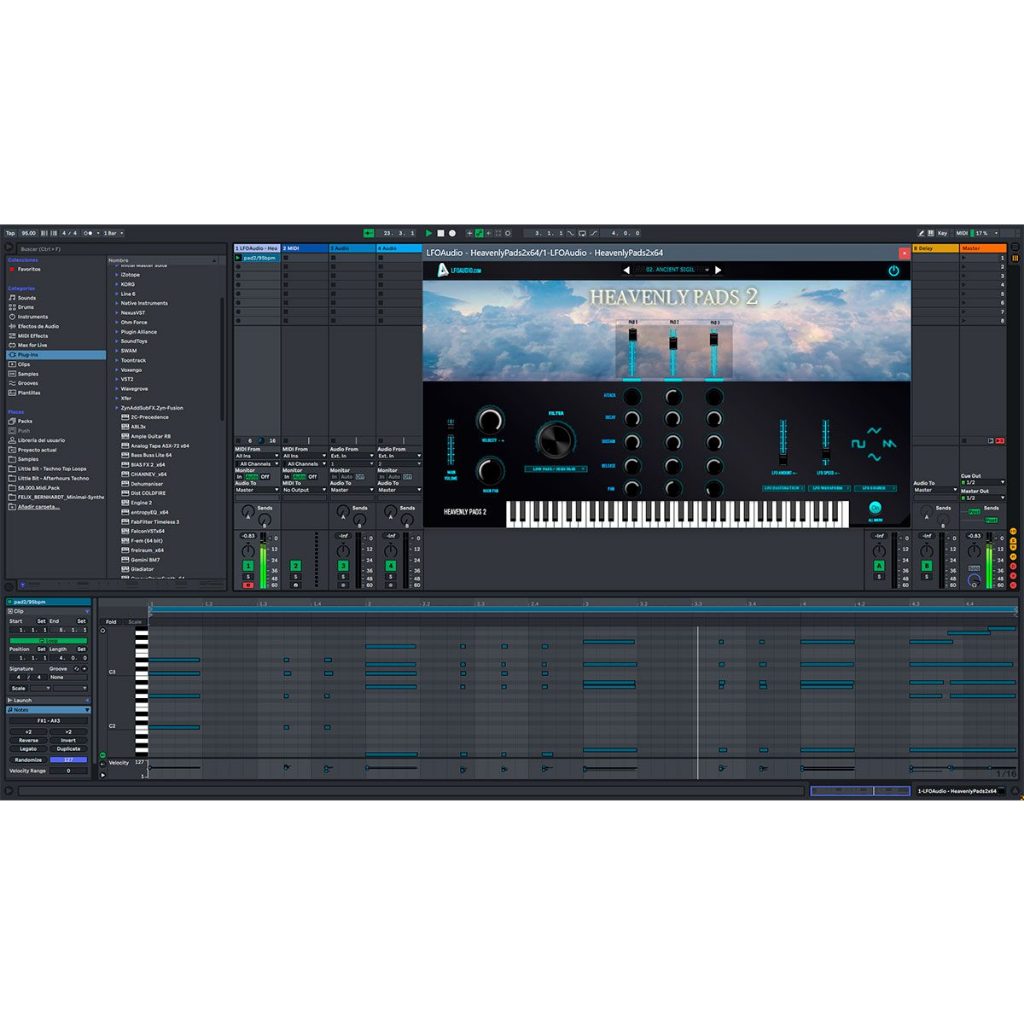Image resolution: width=1024 pixels, height=1024 pixels.
Task: Toggle track 2 activator button
Action: tap(295, 566)
